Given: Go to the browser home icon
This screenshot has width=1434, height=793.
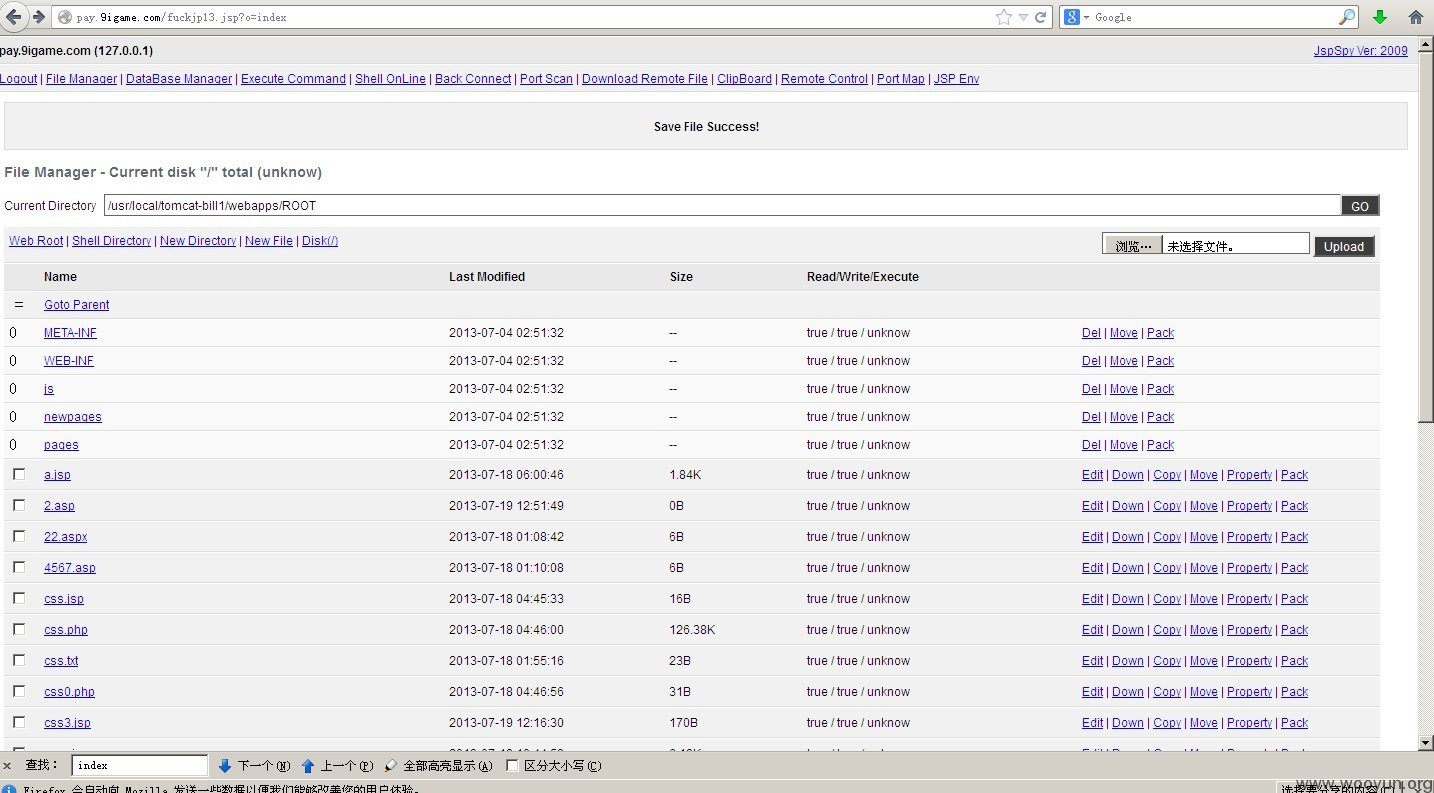Looking at the screenshot, I should tap(1416, 17).
